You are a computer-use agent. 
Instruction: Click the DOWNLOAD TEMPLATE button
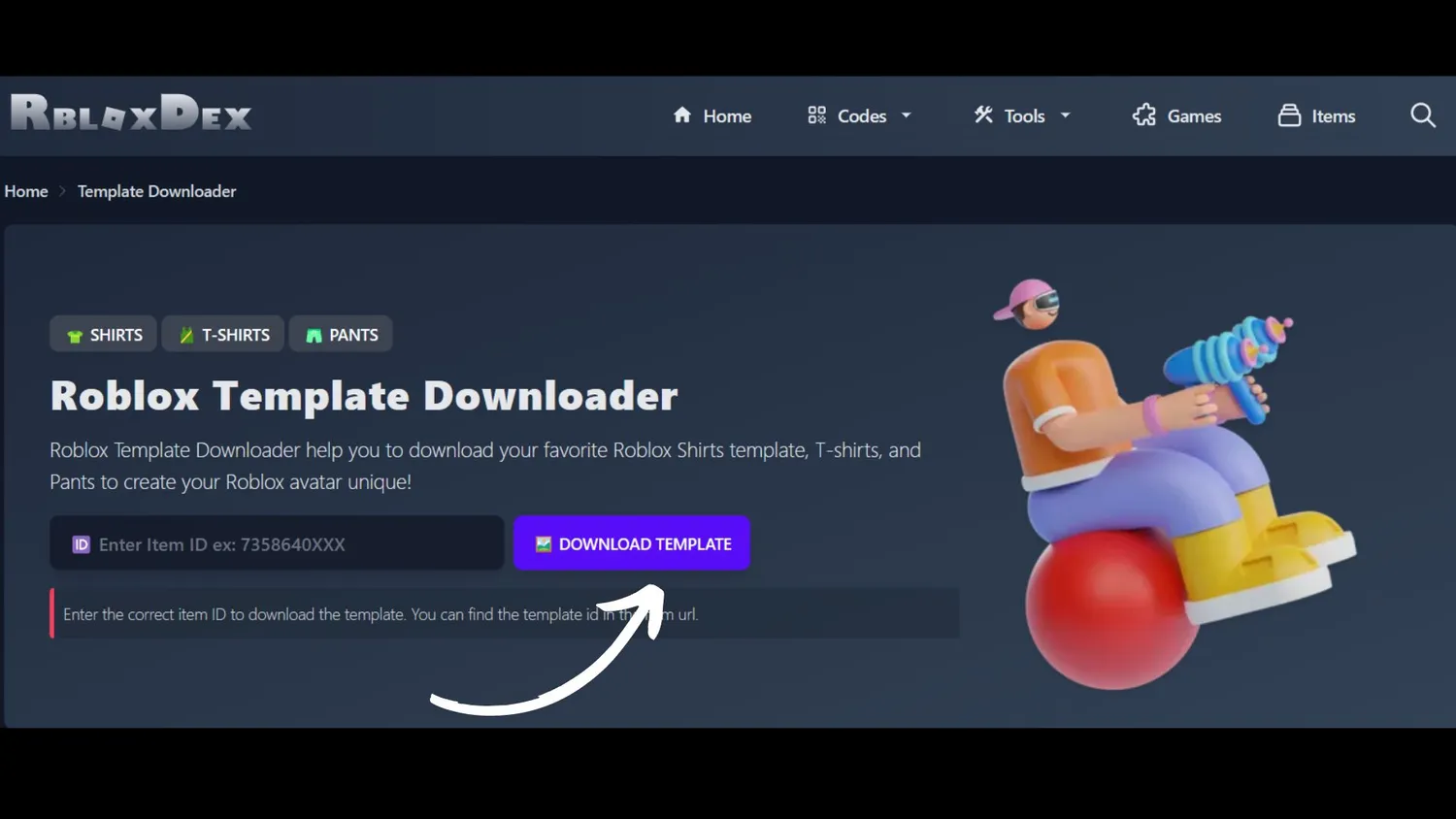point(632,543)
